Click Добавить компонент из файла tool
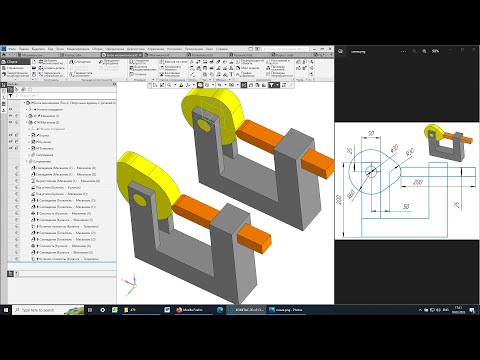 tap(52, 62)
